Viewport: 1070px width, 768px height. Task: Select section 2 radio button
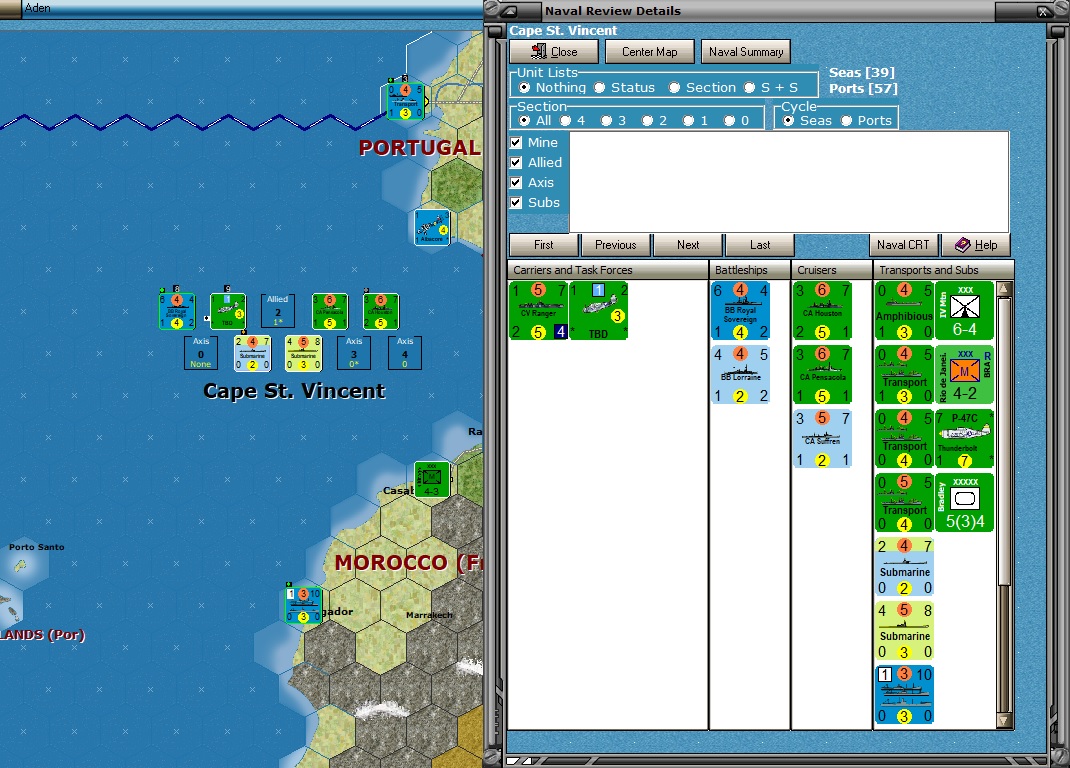[x=647, y=120]
